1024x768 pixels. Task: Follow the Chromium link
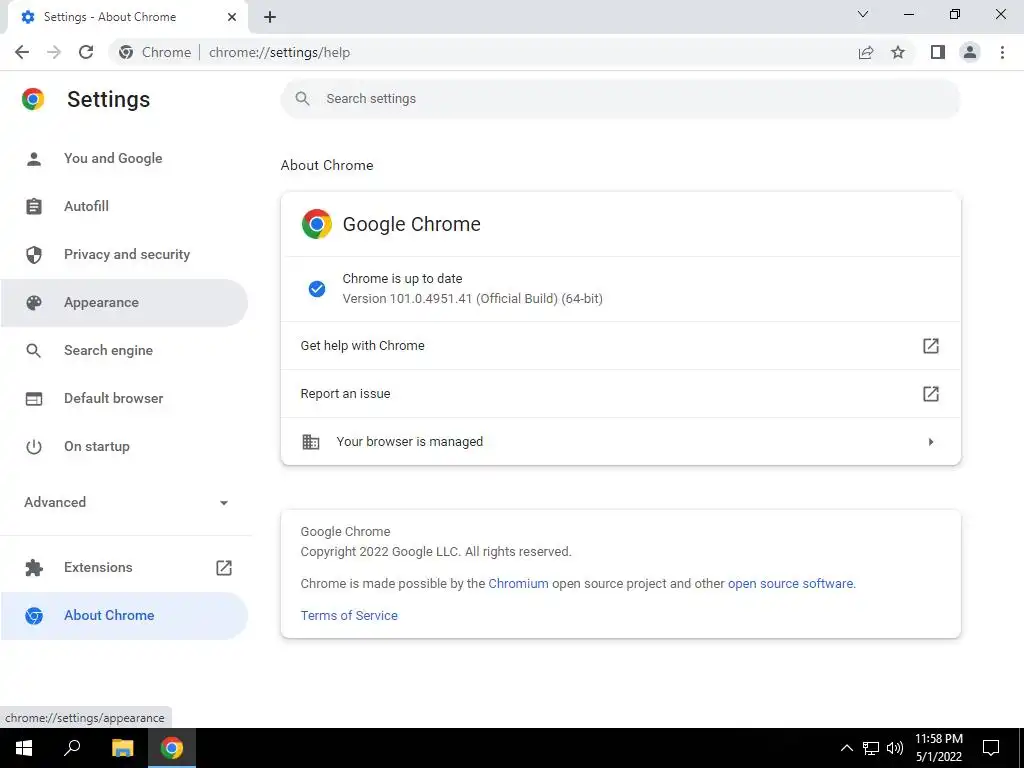click(x=519, y=584)
